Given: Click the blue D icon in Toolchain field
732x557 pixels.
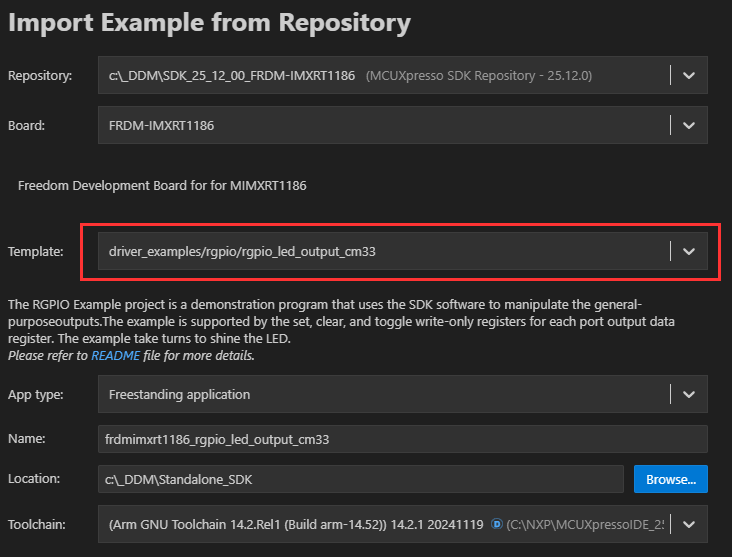Looking at the screenshot, I should 497,524.
